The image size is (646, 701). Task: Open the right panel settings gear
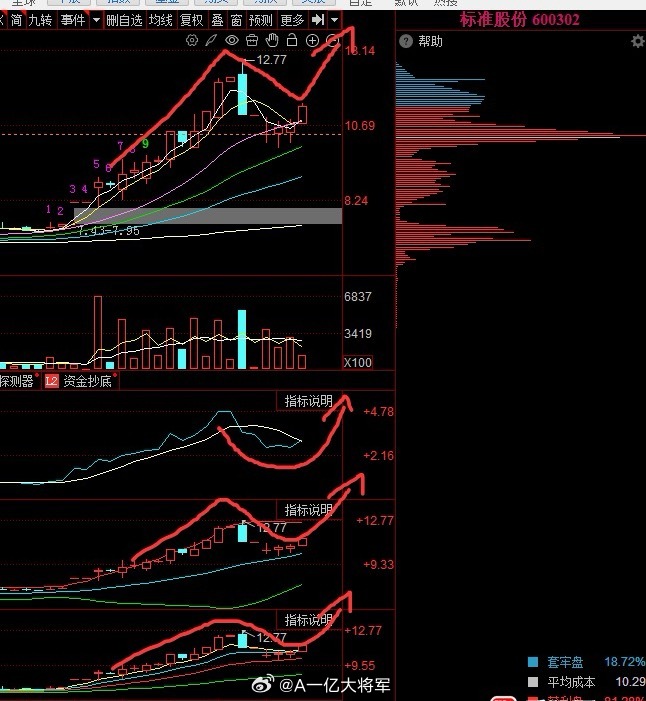[x=638, y=42]
